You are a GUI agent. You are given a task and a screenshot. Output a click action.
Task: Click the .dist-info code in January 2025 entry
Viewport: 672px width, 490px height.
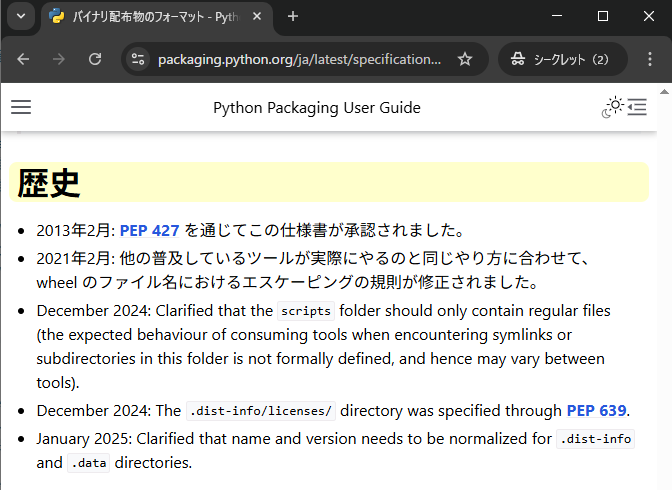click(x=595, y=439)
